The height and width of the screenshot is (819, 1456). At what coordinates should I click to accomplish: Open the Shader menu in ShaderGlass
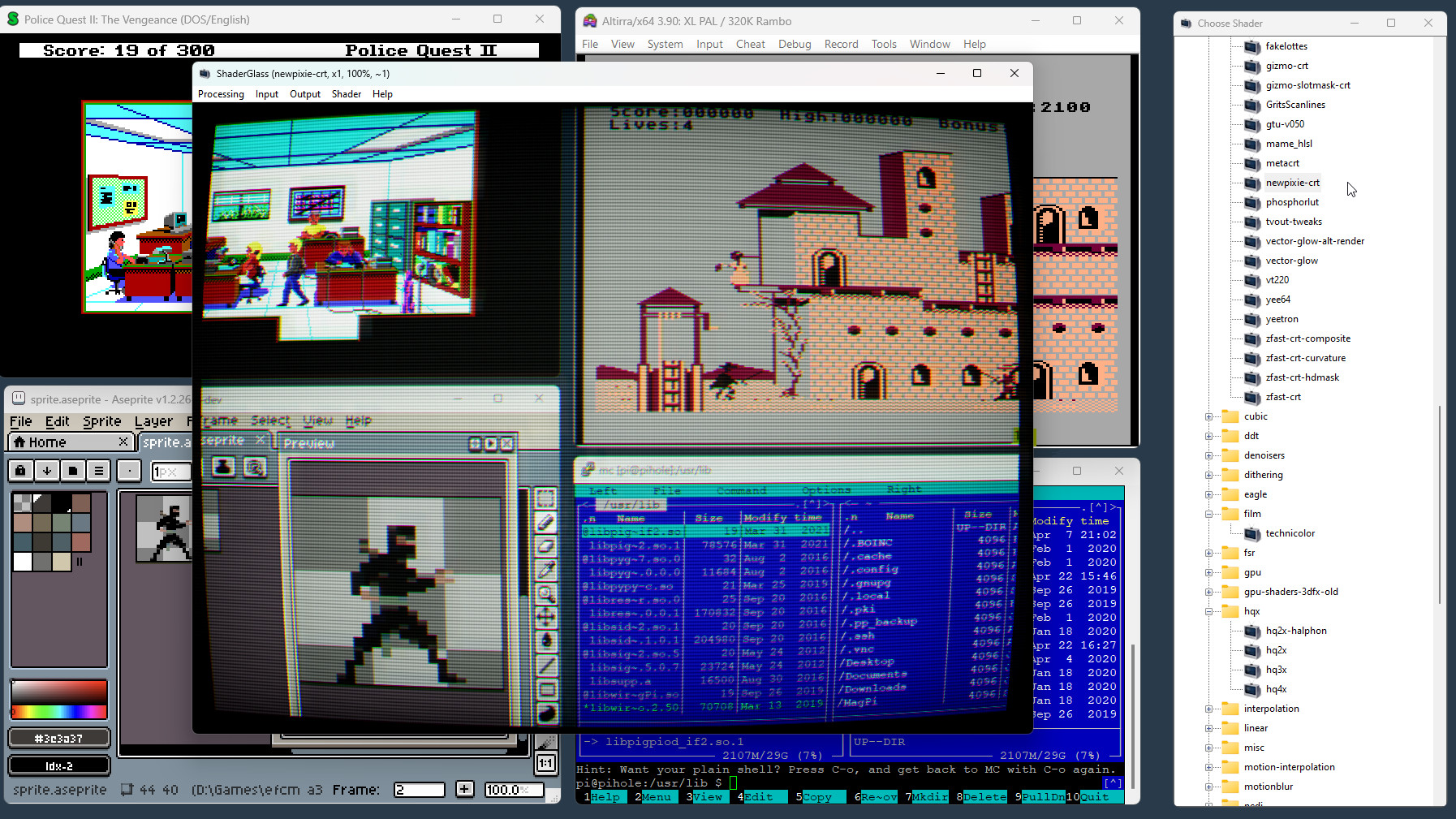tap(346, 94)
